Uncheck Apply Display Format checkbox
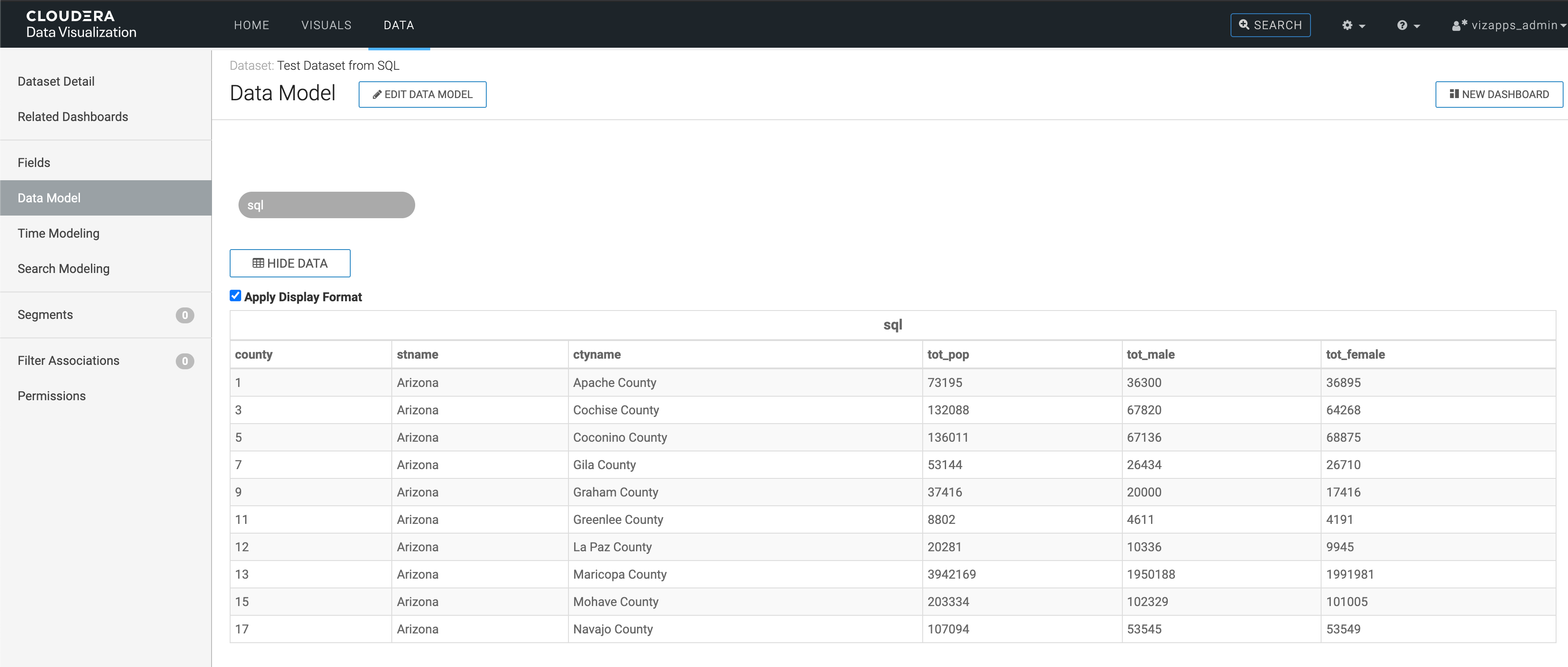The image size is (1568, 667). 235,296
